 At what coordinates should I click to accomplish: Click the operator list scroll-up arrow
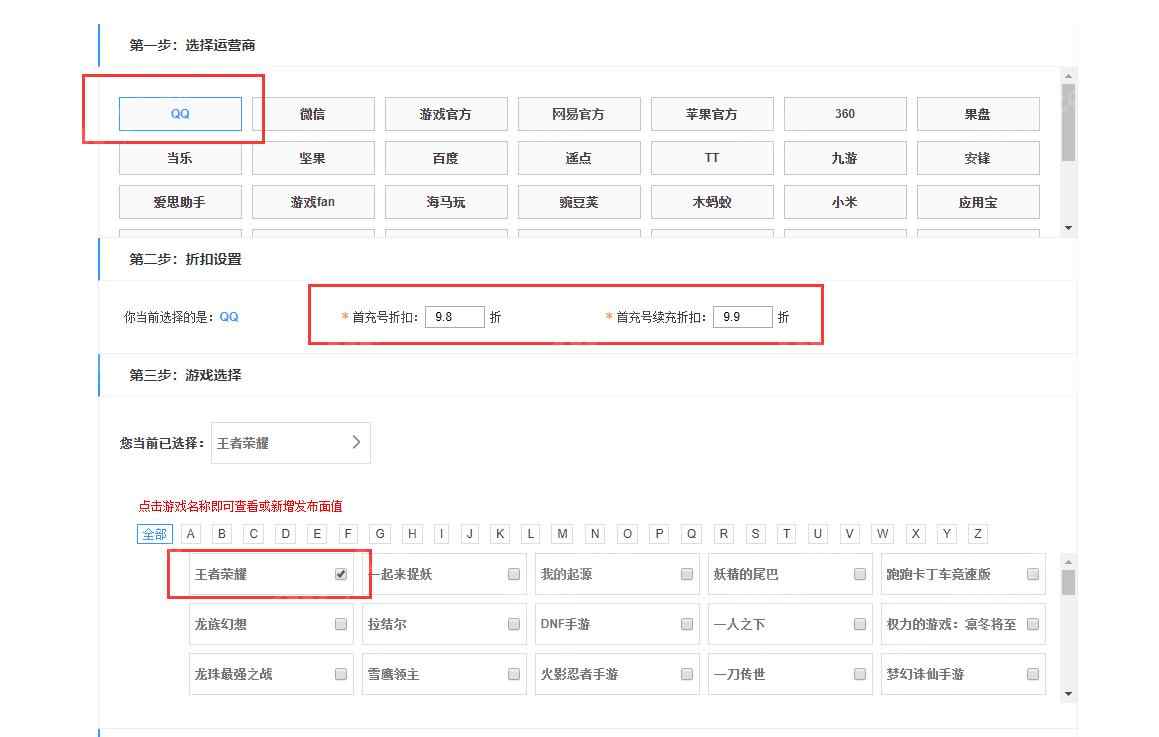point(1068,76)
